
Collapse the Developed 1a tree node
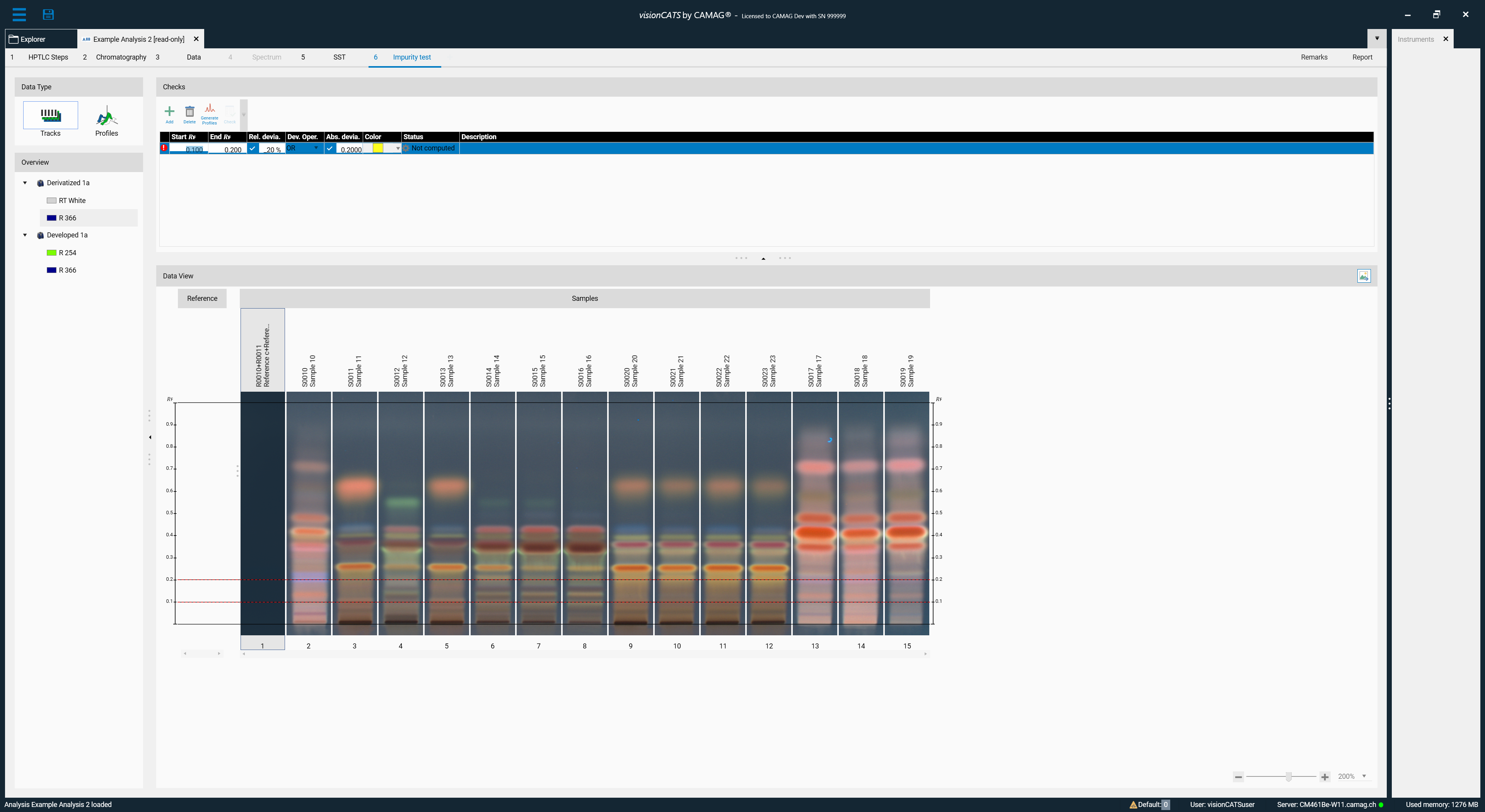coord(25,235)
